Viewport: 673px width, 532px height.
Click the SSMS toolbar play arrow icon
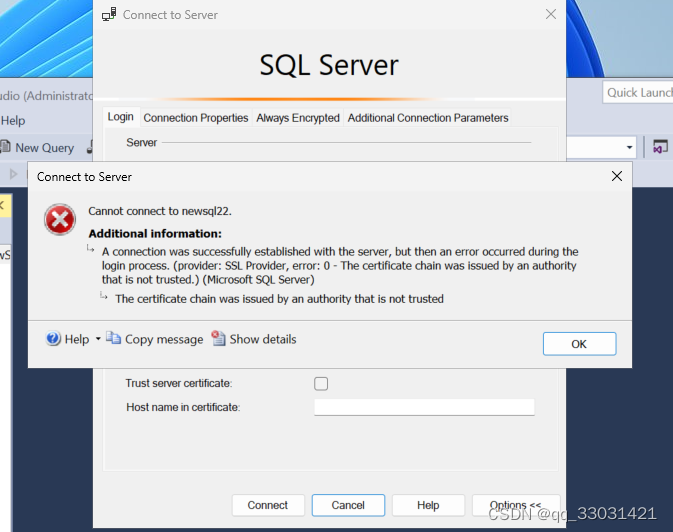tap(13, 174)
